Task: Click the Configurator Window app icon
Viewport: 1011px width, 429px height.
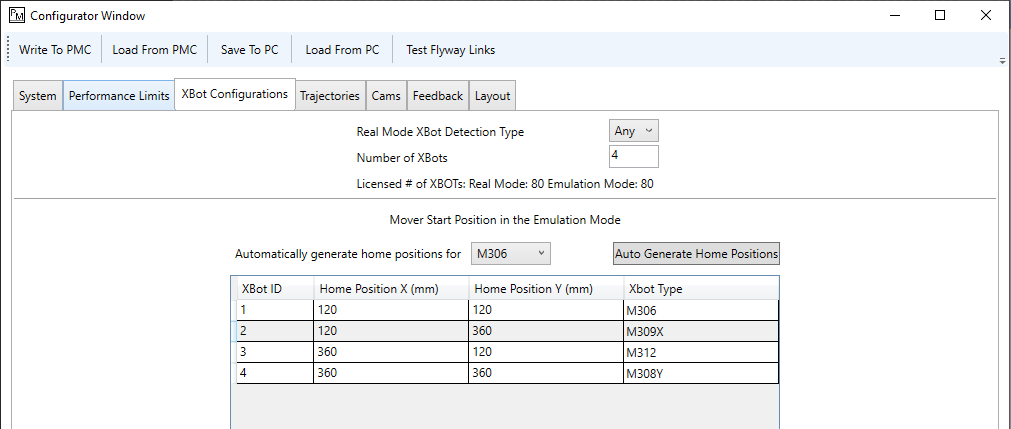Action: point(17,16)
